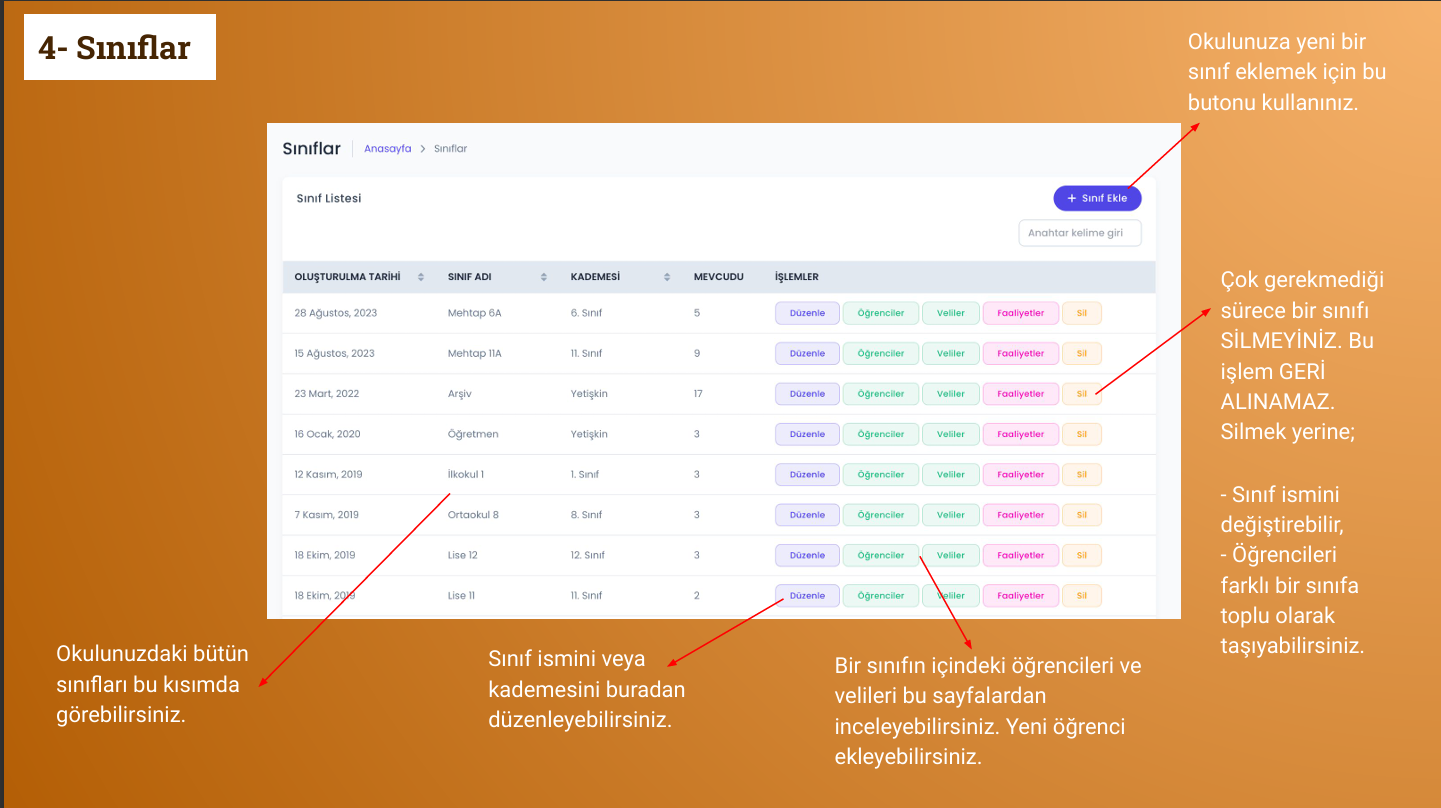The image size is (1441, 808).
Task: Click the Mevcudu column header
Action: pos(718,277)
